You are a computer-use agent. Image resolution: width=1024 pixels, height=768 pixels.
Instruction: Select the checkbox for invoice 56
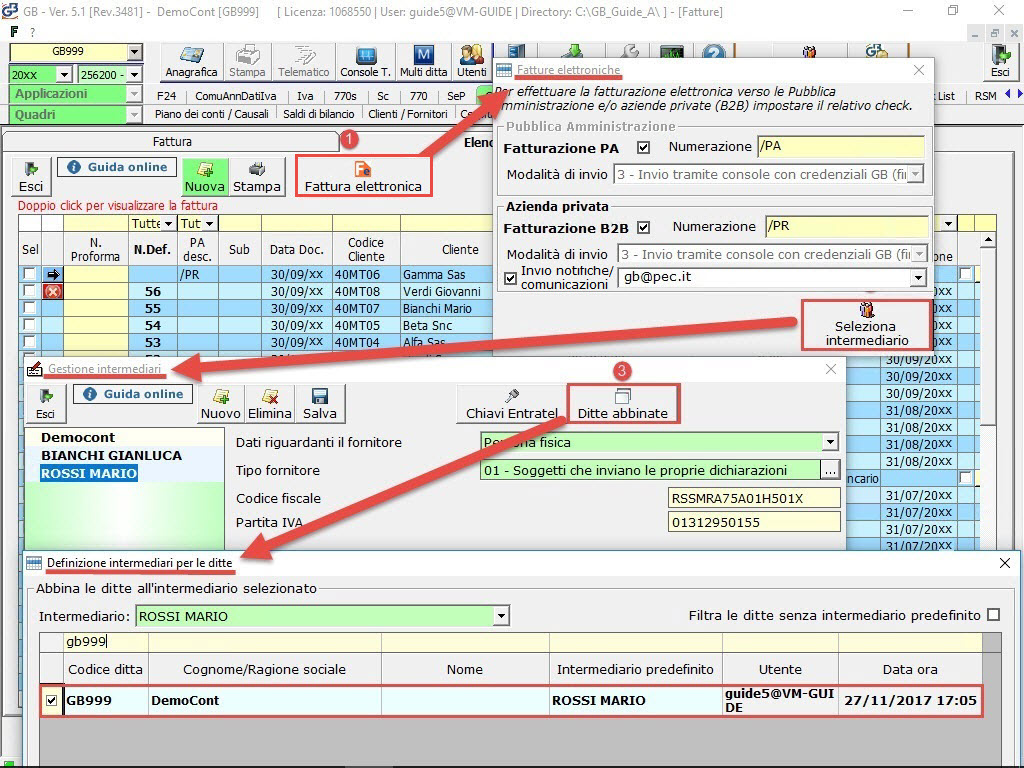(29, 291)
